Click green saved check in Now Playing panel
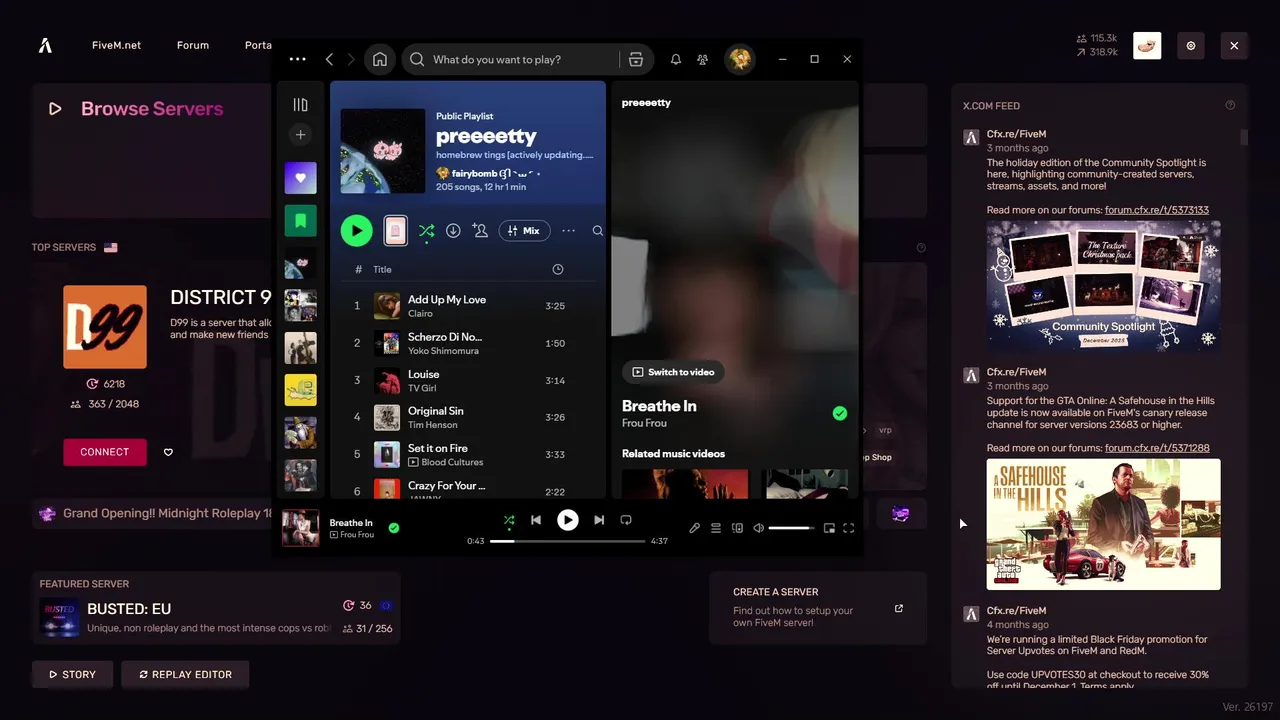 click(x=840, y=413)
